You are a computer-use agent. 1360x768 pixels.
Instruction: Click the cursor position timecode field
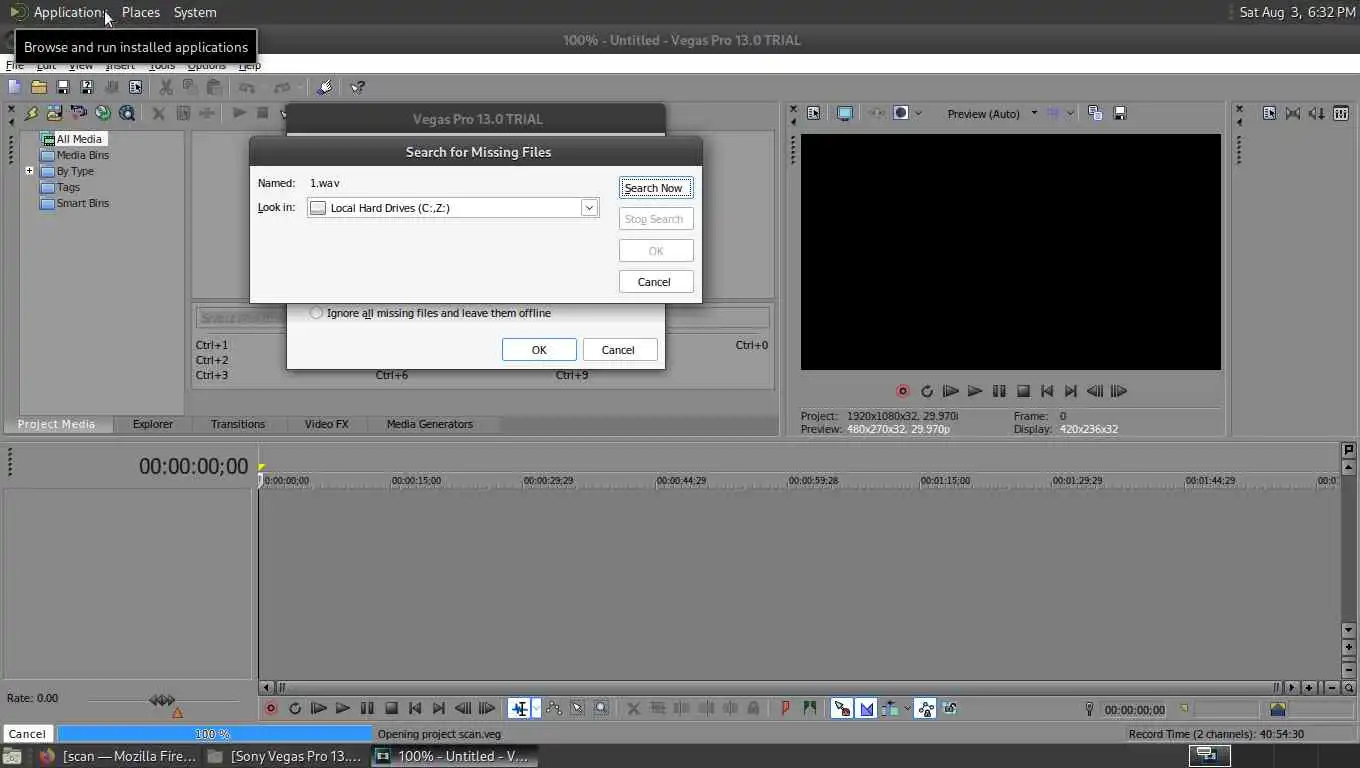(x=1134, y=710)
